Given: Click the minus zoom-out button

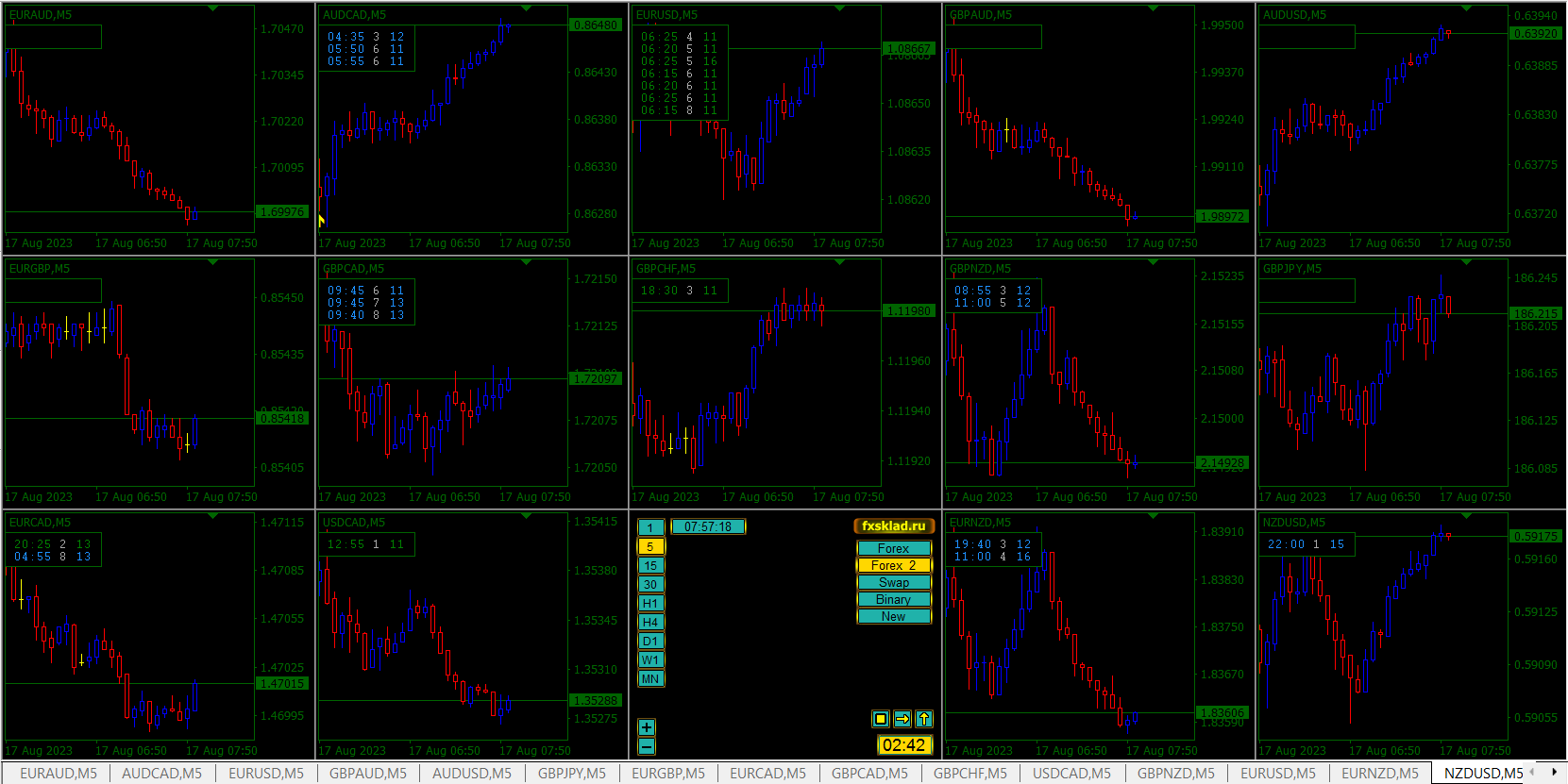Looking at the screenshot, I should [x=647, y=746].
